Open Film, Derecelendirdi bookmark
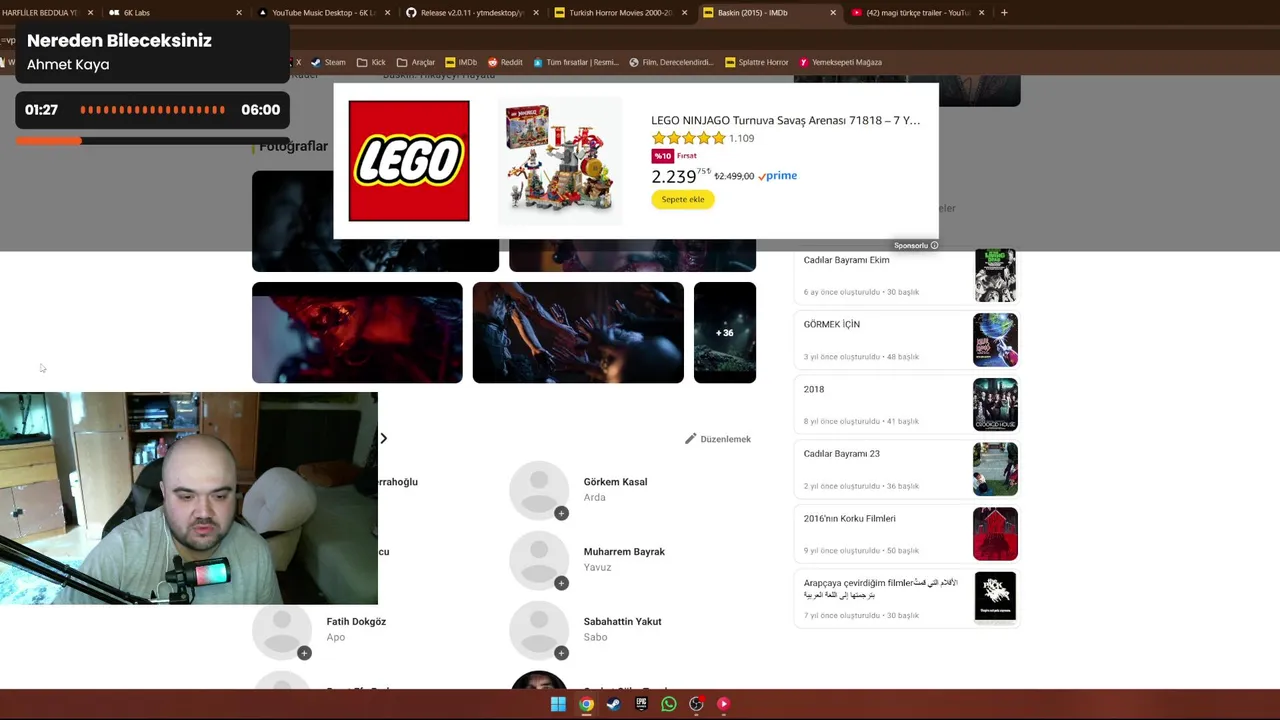Image resolution: width=1280 pixels, height=720 pixels. [x=671, y=62]
